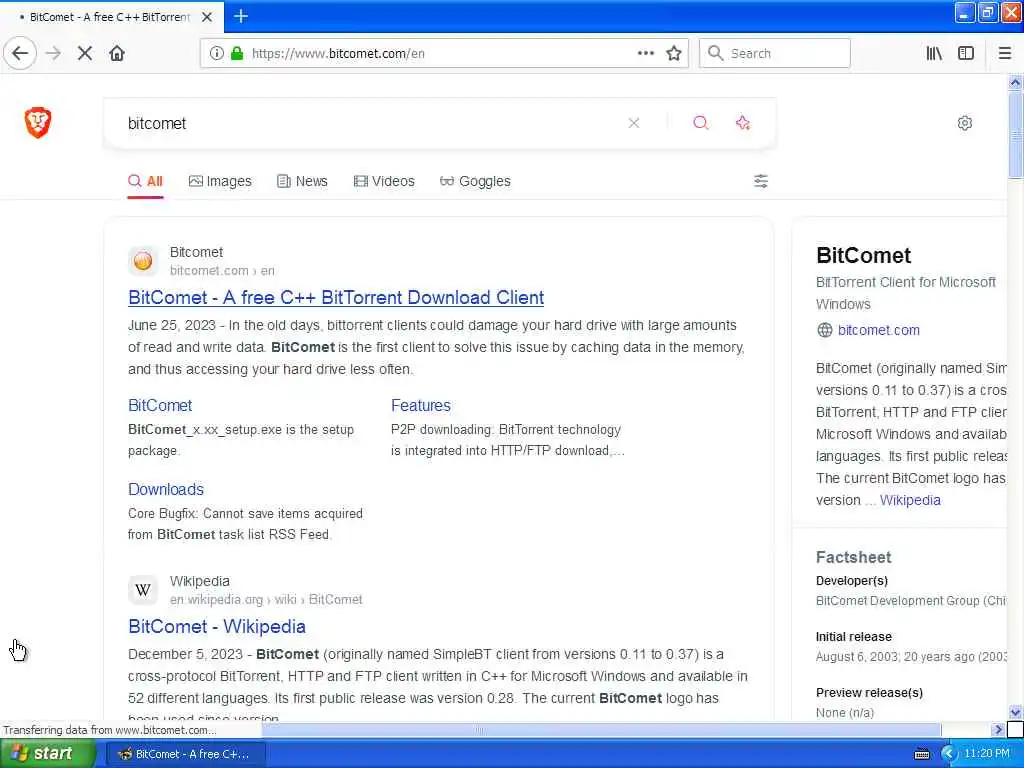Open the browser home page icon
This screenshot has height=768, width=1024.
point(117,53)
